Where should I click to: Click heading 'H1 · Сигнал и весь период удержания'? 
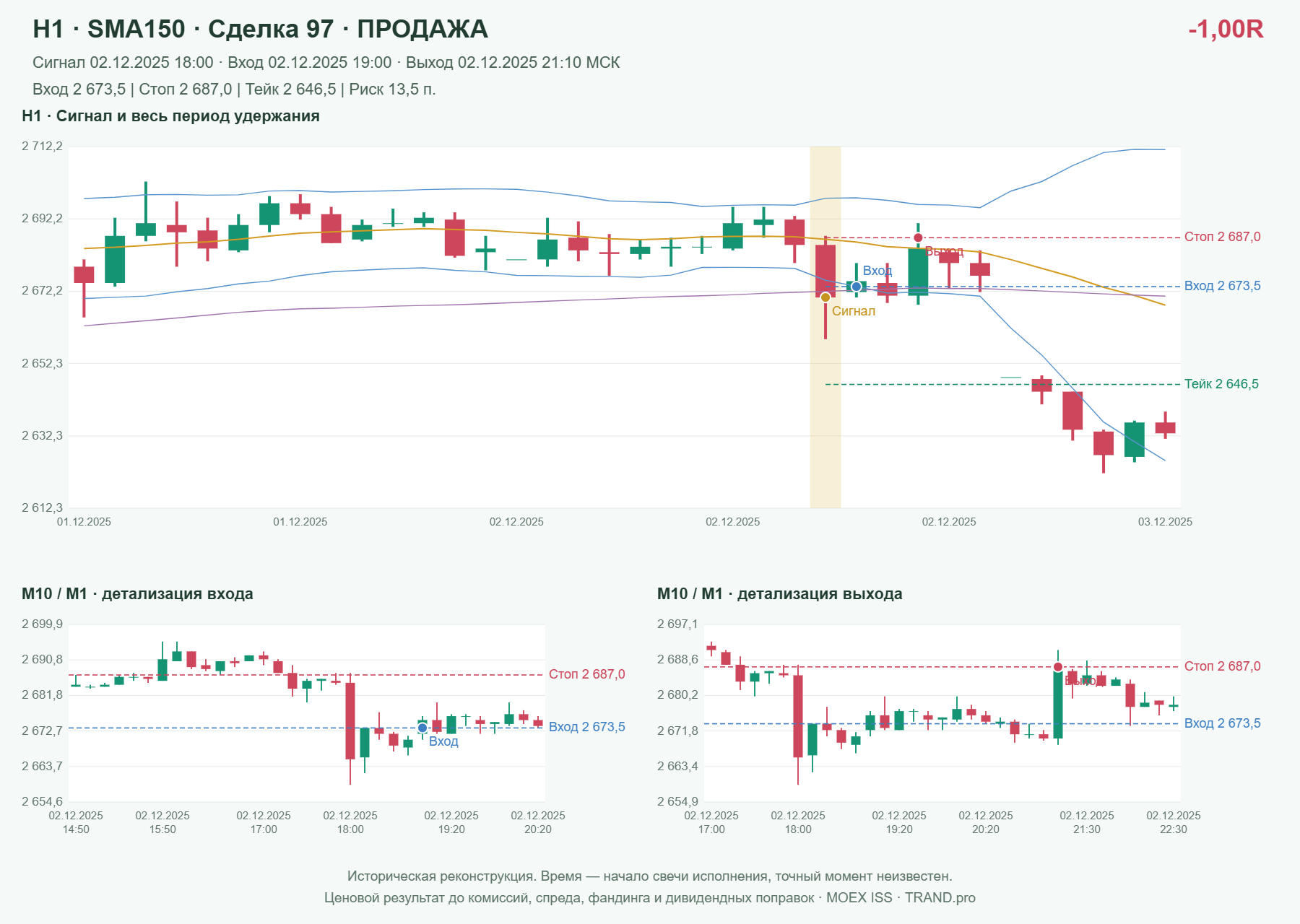tap(170, 116)
